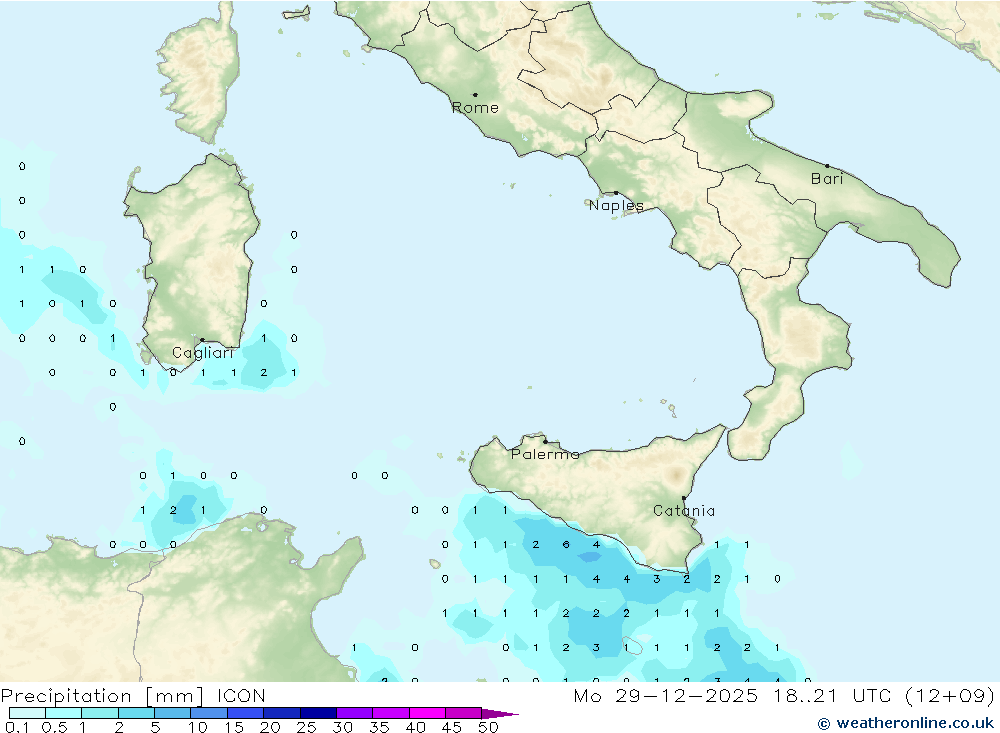Click the '18..21 UTC' time range

834,695
